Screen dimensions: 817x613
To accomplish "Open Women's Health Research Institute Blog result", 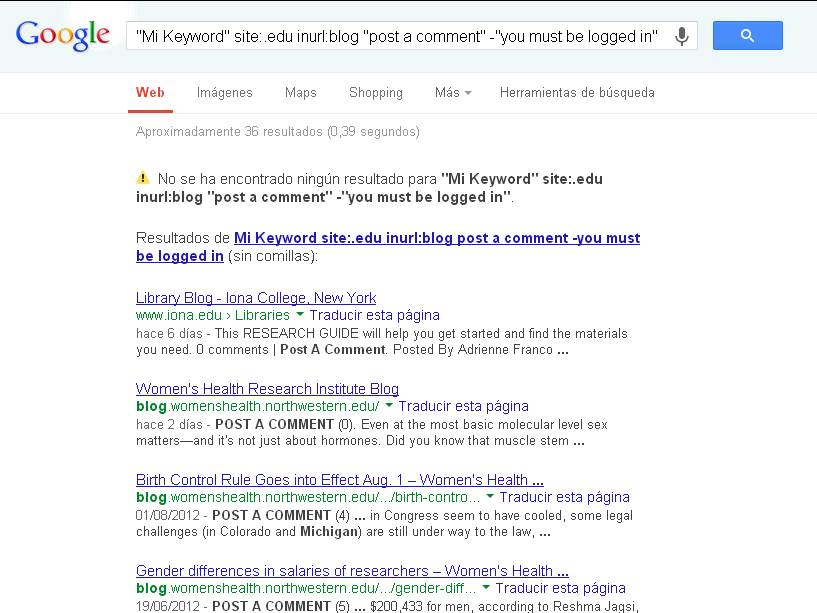I will (x=267, y=389).
